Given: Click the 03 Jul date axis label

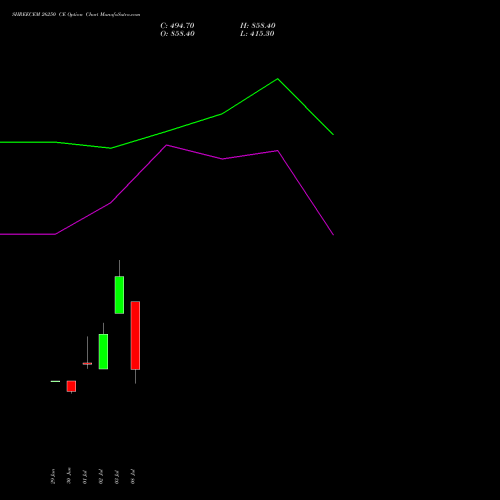Looking at the screenshot, I should click(x=117, y=477).
